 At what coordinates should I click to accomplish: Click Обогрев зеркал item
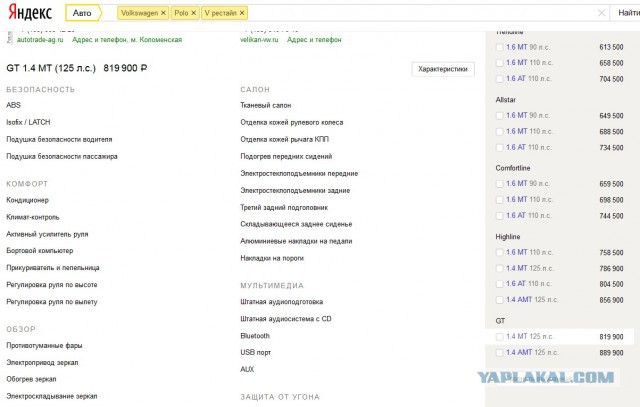point(31,379)
